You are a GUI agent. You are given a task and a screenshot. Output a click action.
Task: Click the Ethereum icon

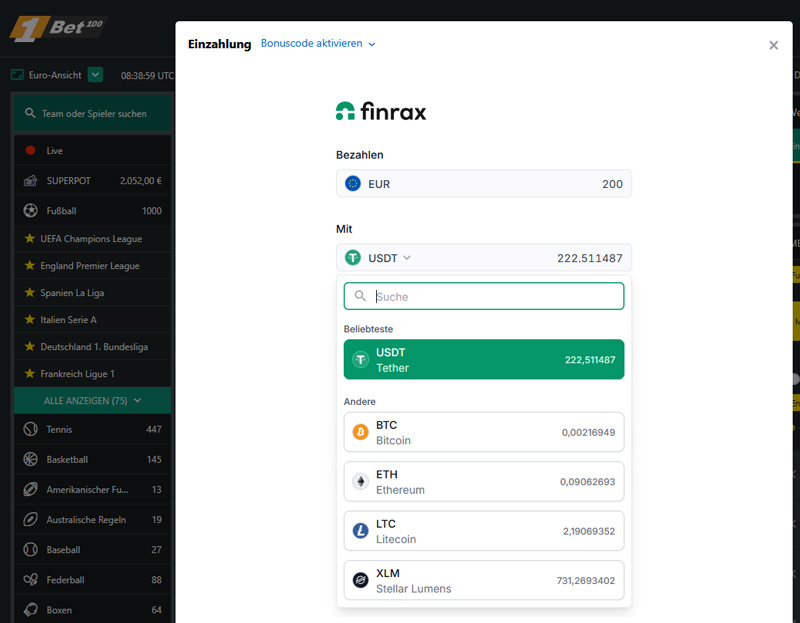pyautogui.click(x=360, y=482)
